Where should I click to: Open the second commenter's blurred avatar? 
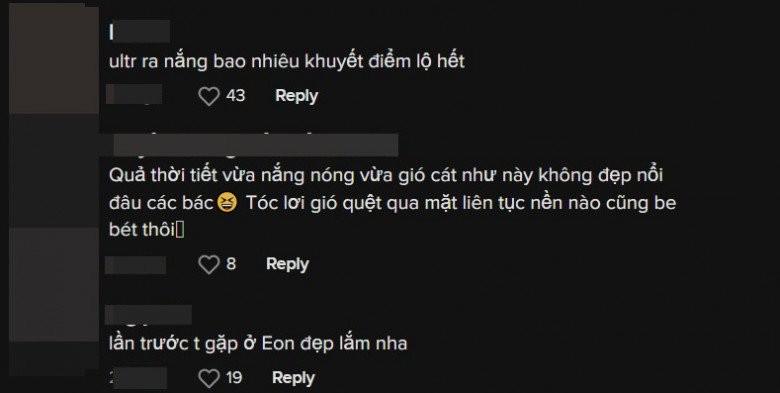54,171
